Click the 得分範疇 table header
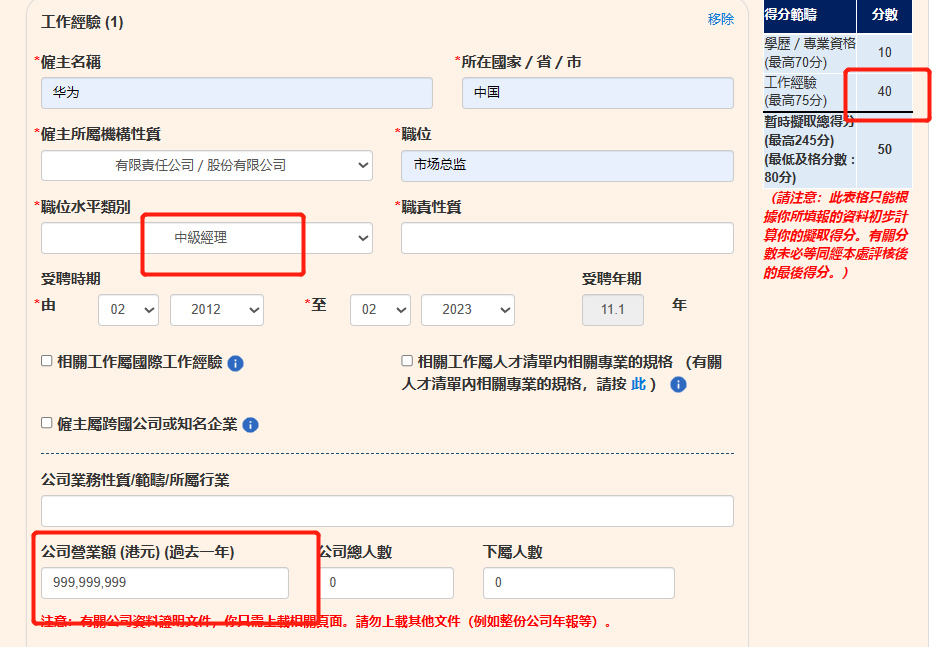 click(809, 15)
